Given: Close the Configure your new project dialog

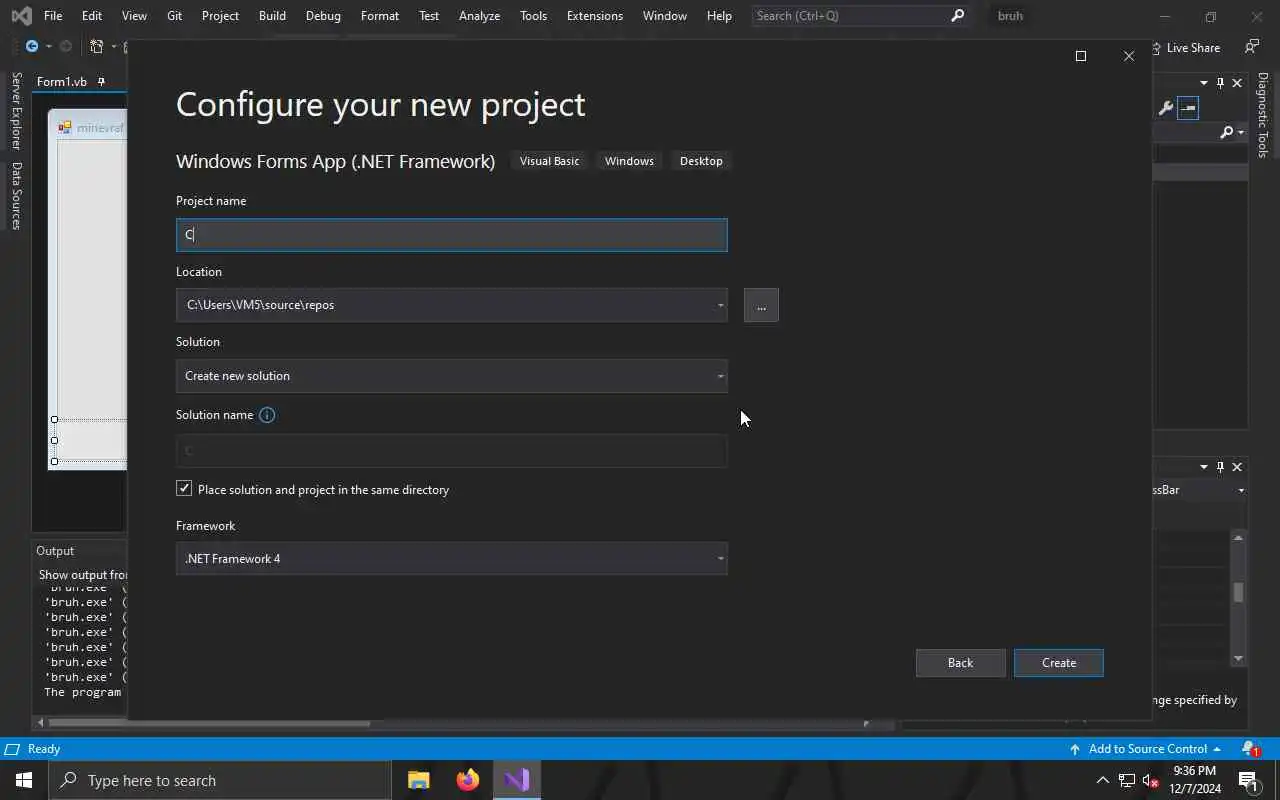Looking at the screenshot, I should [1129, 56].
